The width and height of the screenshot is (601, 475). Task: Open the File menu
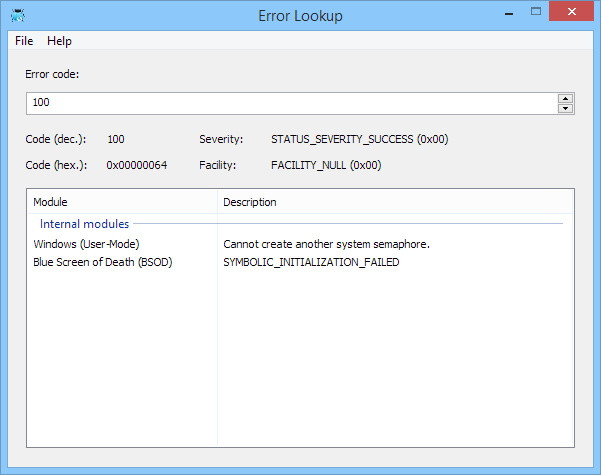(24, 41)
